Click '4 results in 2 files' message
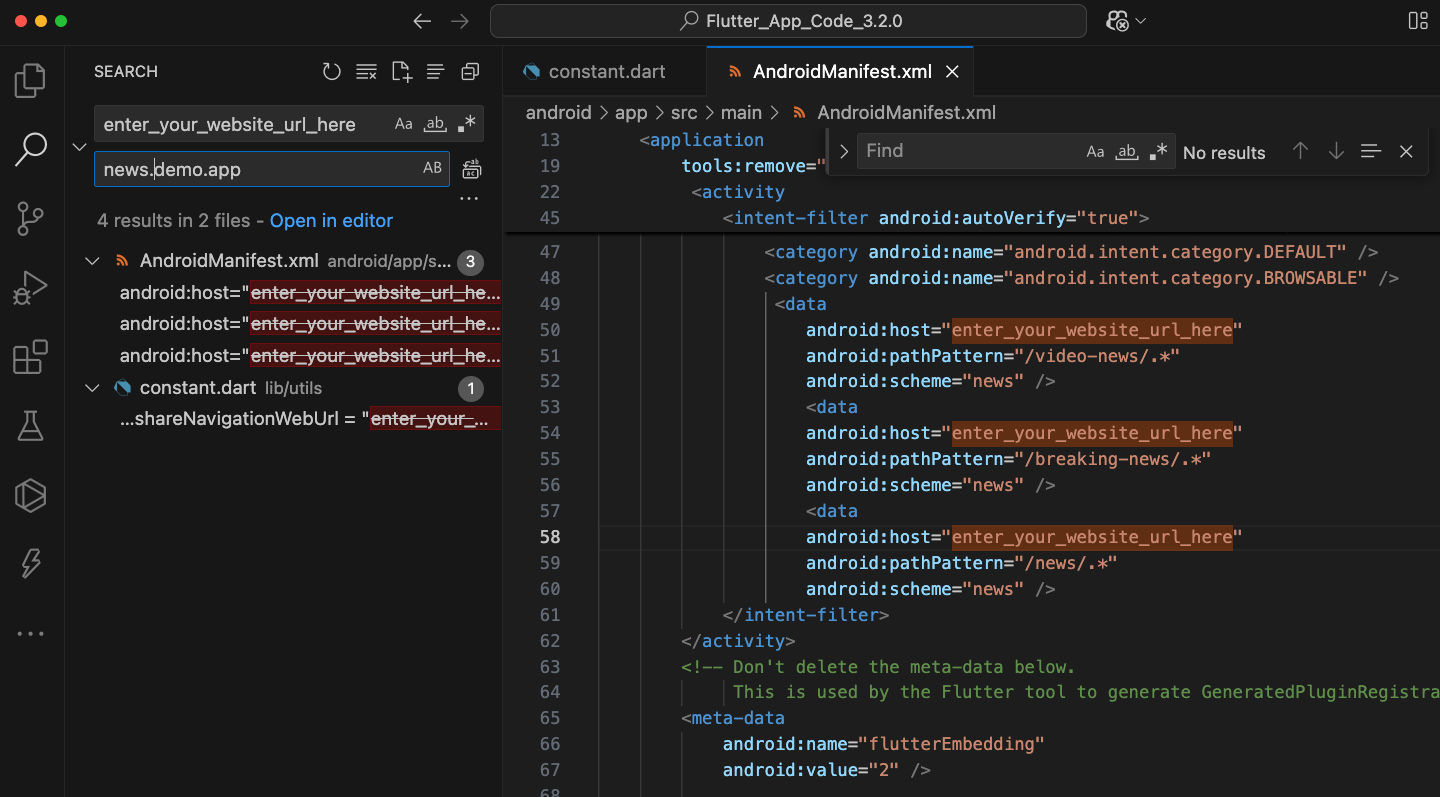Screen dimensions: 1440x797 [x=174, y=221]
